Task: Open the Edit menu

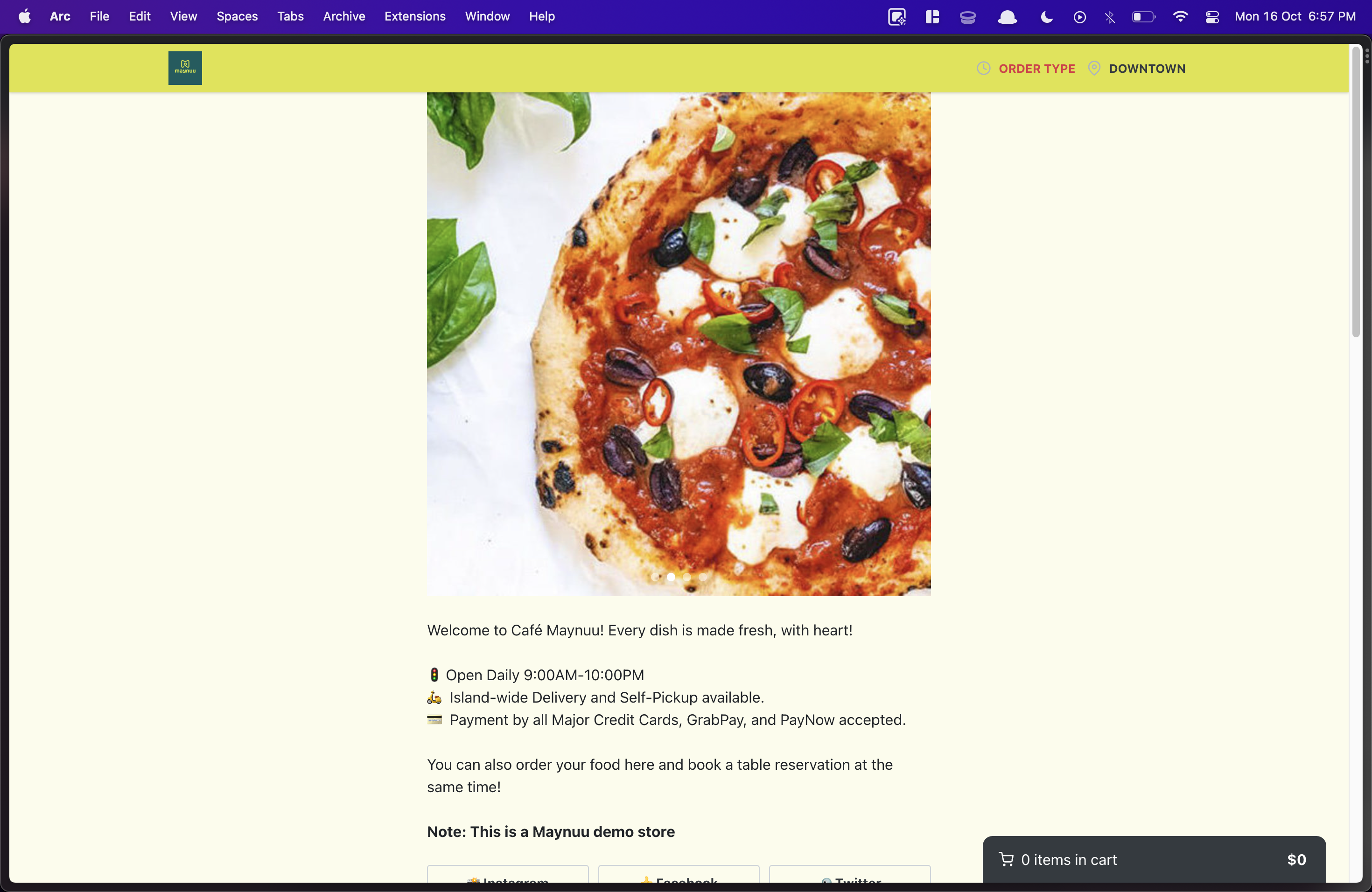Action: (140, 16)
